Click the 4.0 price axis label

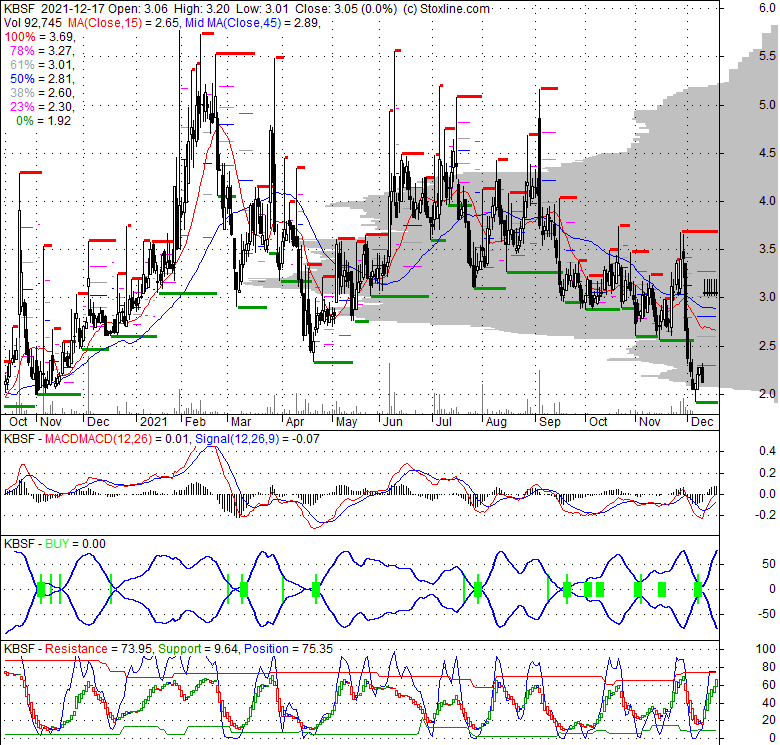coord(767,201)
